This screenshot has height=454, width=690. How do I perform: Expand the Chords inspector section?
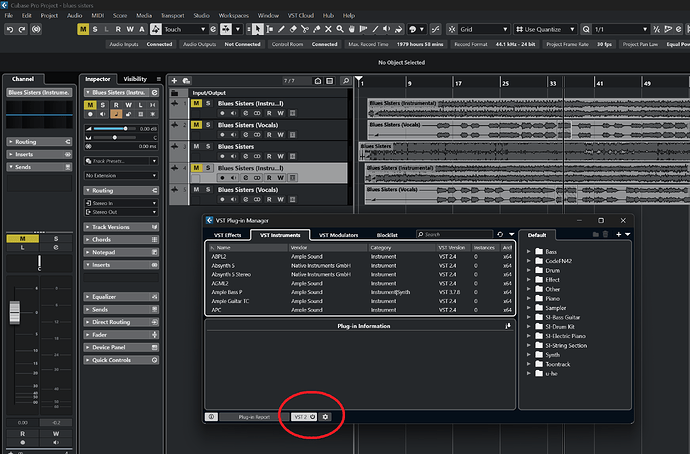[121, 240]
